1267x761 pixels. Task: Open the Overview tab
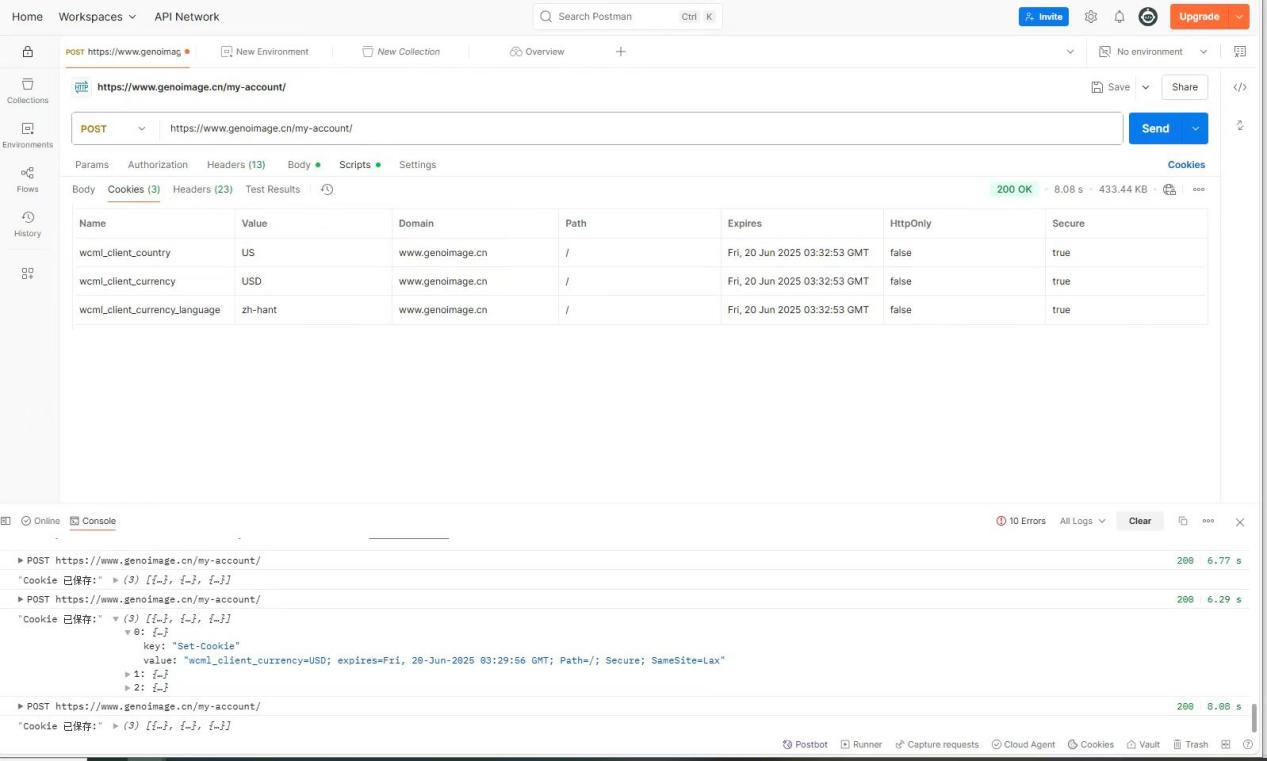pyautogui.click(x=537, y=52)
